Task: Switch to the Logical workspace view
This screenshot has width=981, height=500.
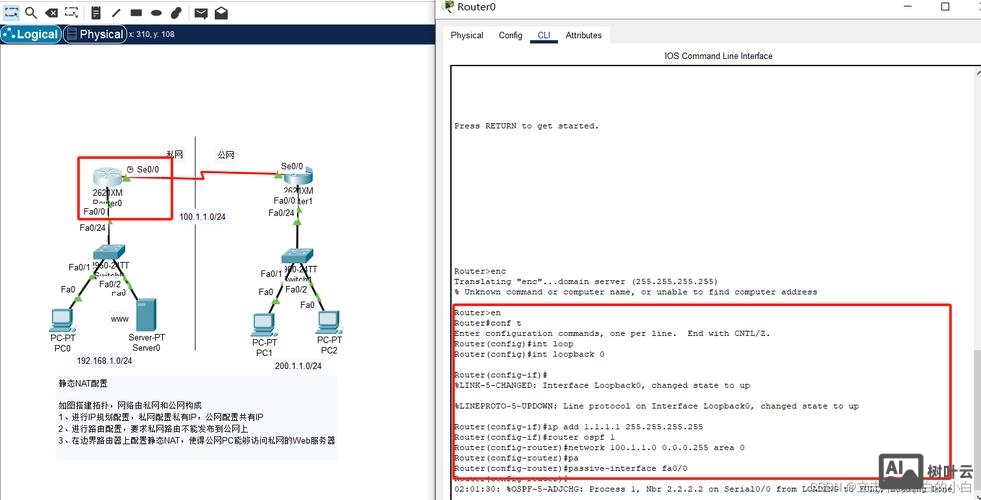Action: (32, 34)
